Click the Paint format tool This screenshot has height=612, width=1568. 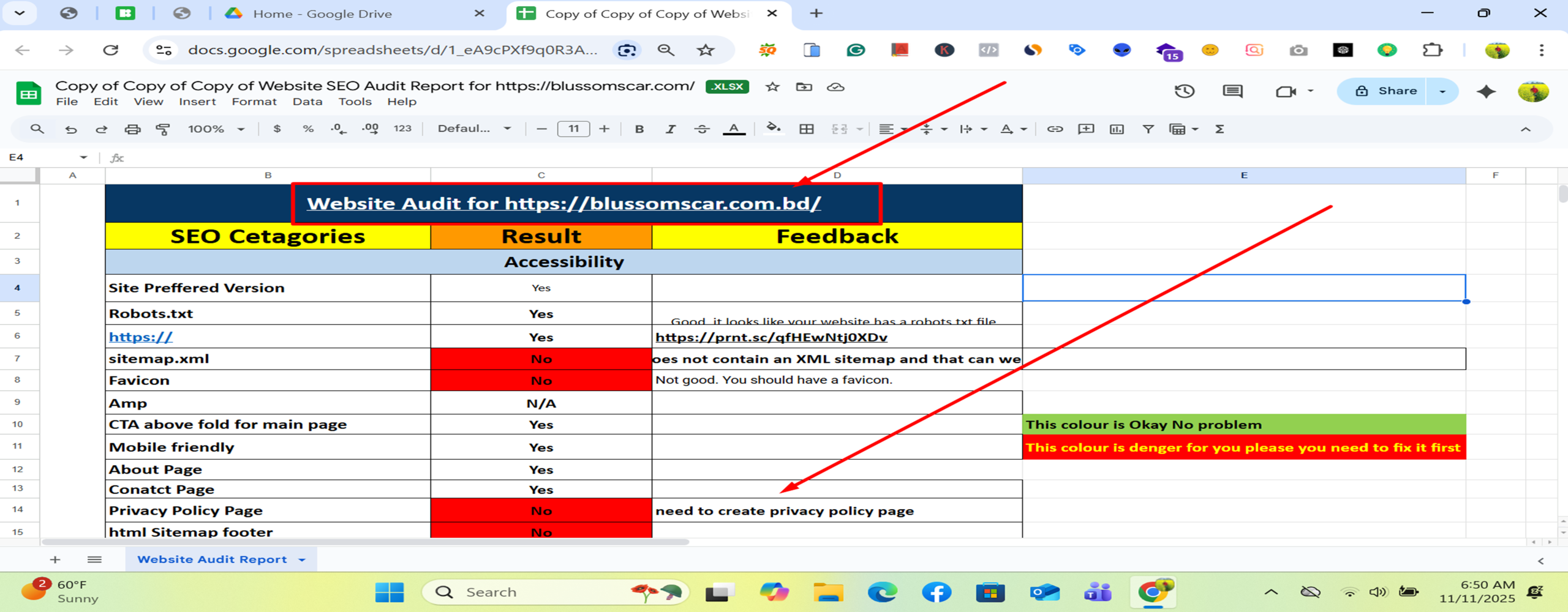164,129
